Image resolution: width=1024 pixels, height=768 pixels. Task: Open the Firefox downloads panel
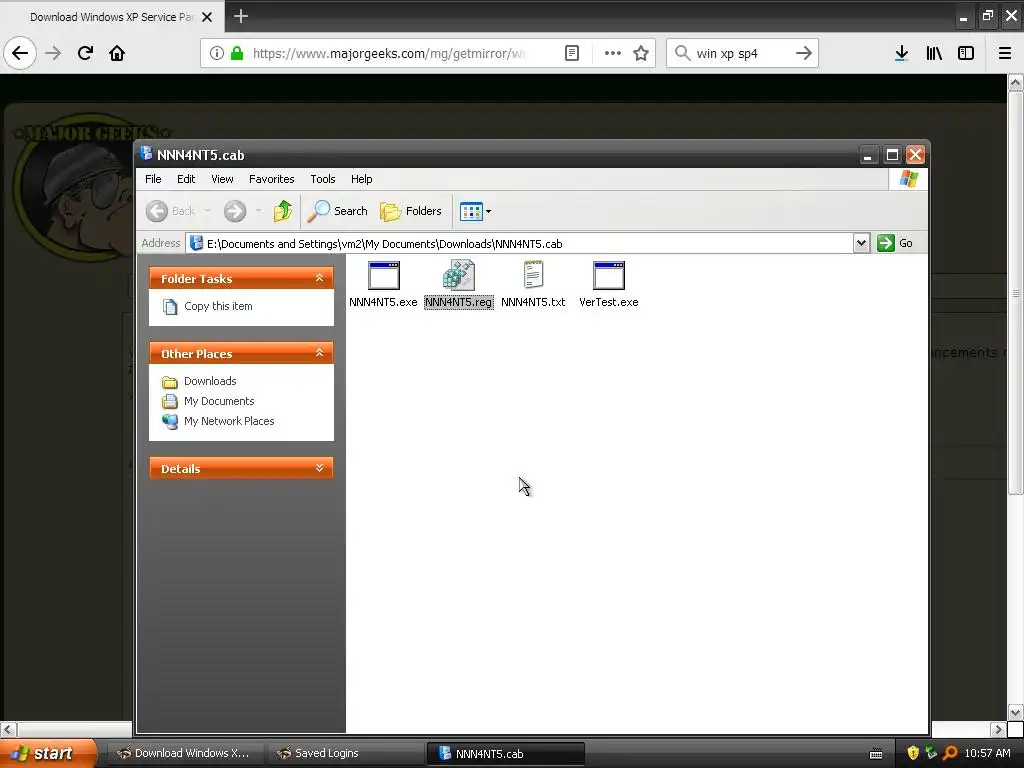coord(902,53)
